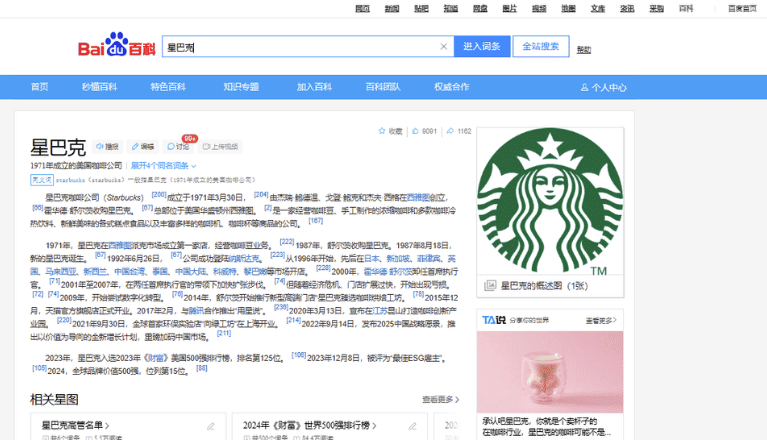
Task: Click the 99+ badge on 讨论
Action: click(189, 138)
